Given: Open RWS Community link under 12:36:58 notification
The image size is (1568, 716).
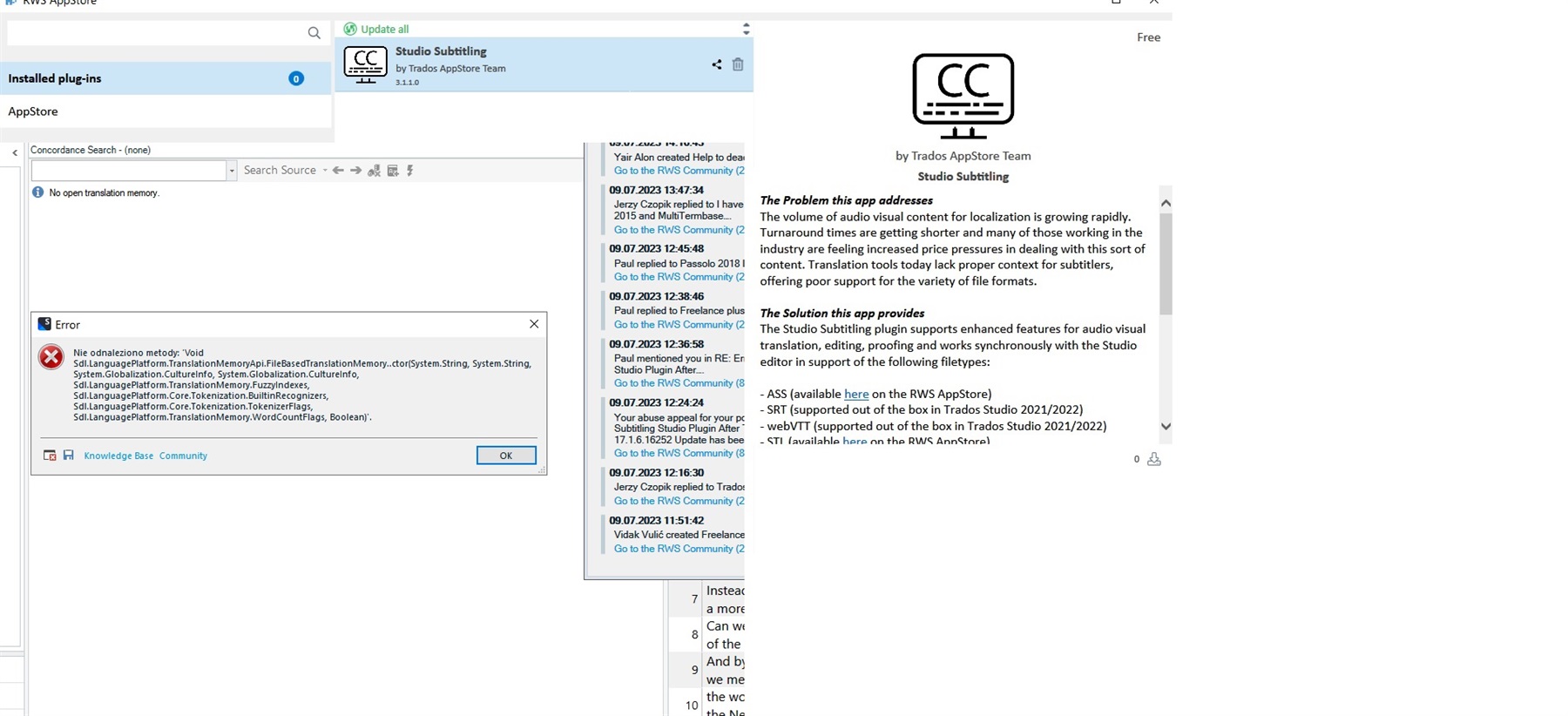Looking at the screenshot, I should pyautogui.click(x=679, y=383).
